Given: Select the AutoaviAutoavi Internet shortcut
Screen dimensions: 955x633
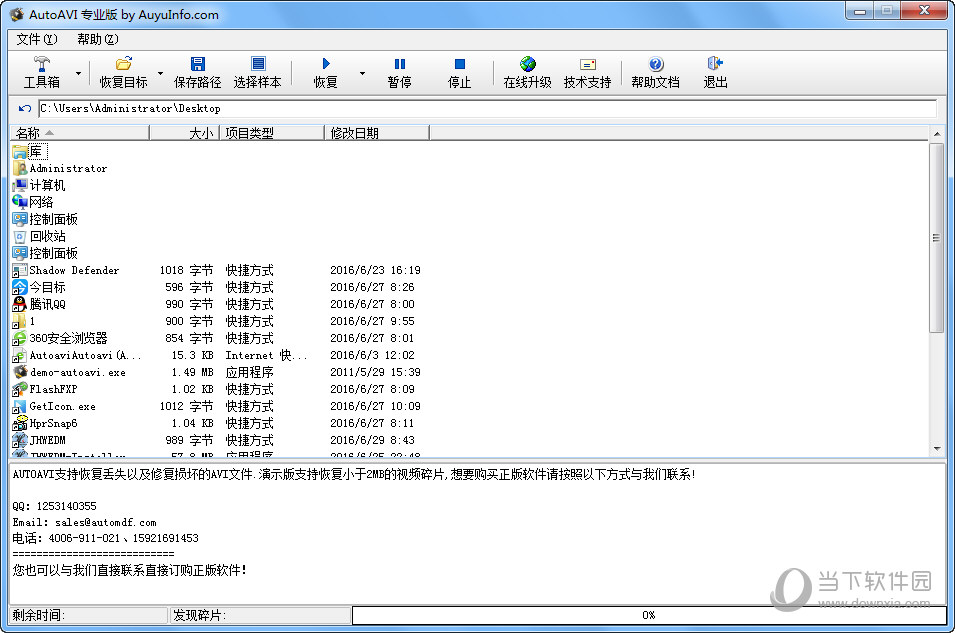Looking at the screenshot, I should pos(77,355).
